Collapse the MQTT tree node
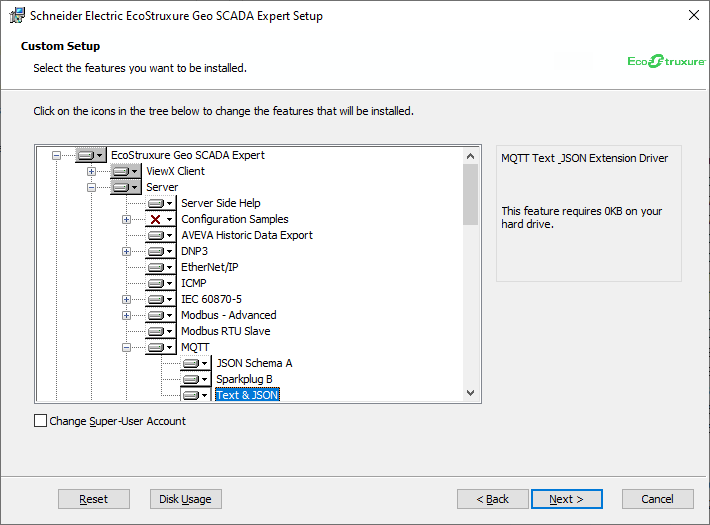The height and width of the screenshot is (525, 710). click(127, 347)
